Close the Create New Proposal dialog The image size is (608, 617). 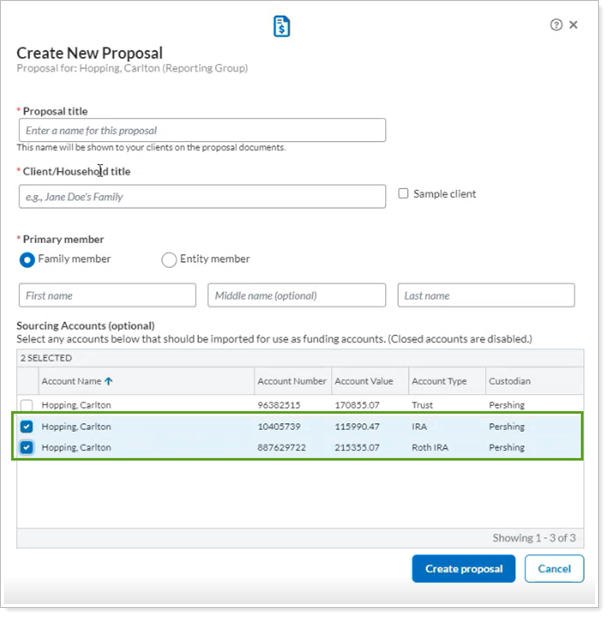point(573,25)
